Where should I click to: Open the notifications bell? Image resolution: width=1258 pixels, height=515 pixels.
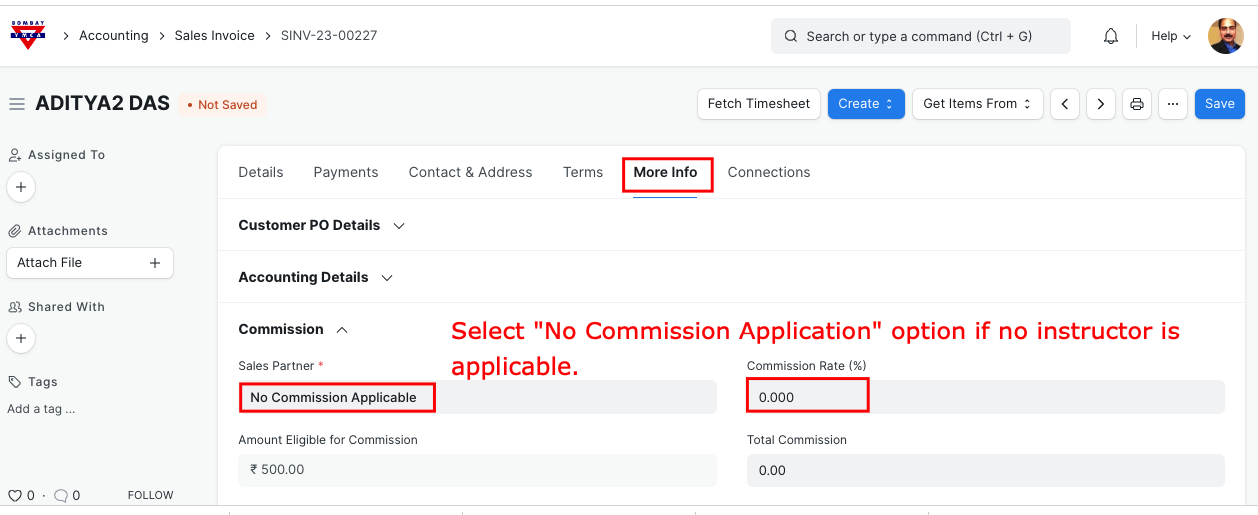point(1110,36)
